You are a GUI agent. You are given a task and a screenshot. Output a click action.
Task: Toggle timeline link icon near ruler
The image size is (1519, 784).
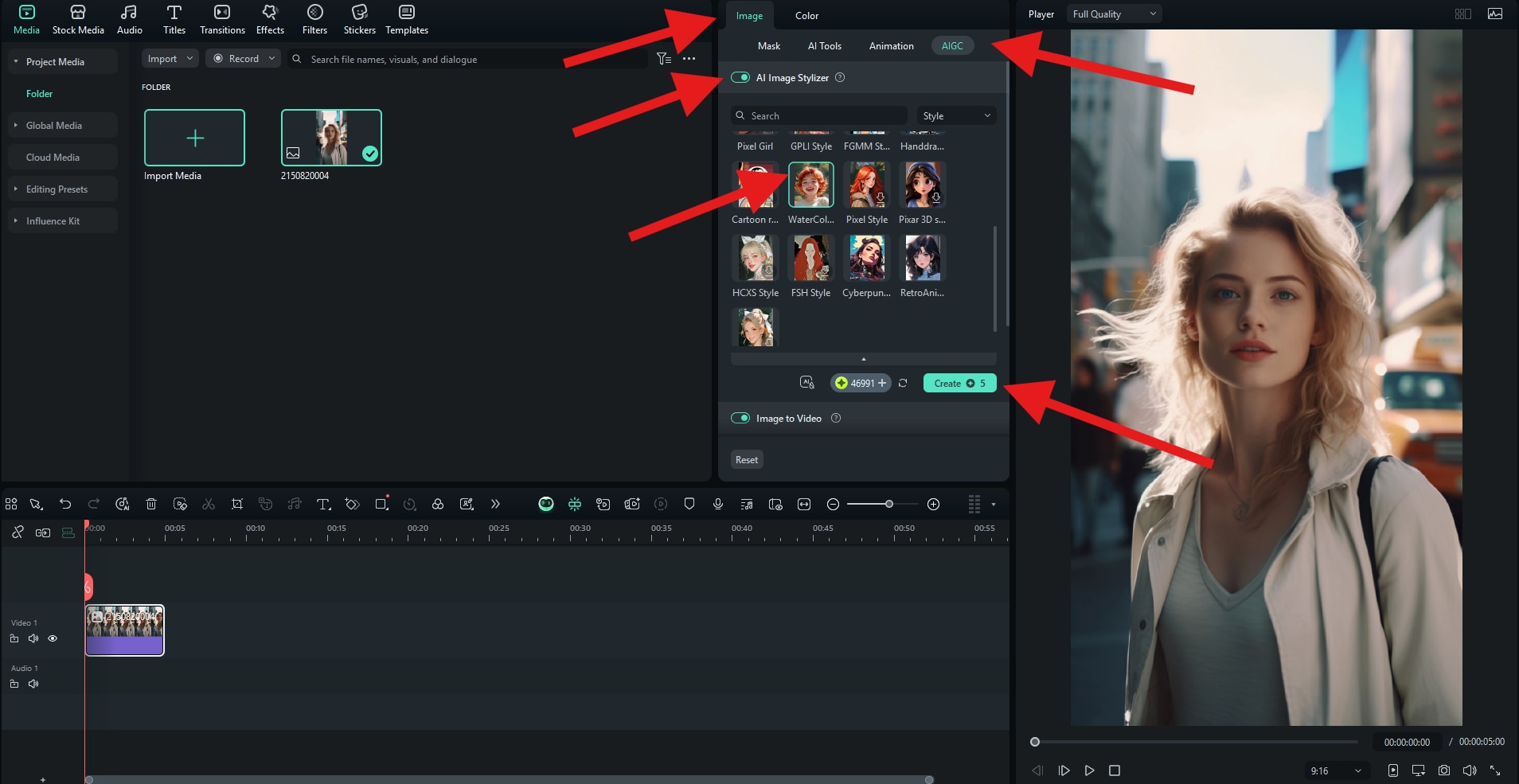[18, 532]
